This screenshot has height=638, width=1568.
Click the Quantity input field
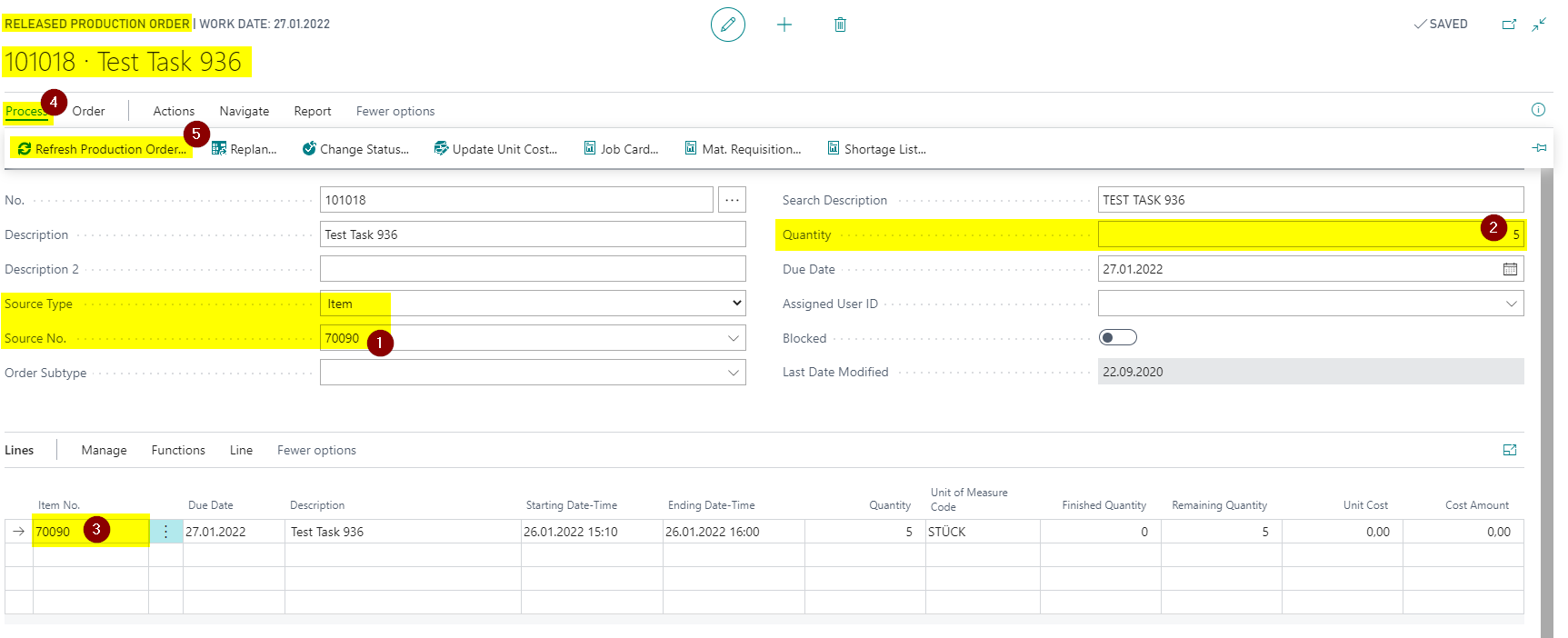(1311, 234)
